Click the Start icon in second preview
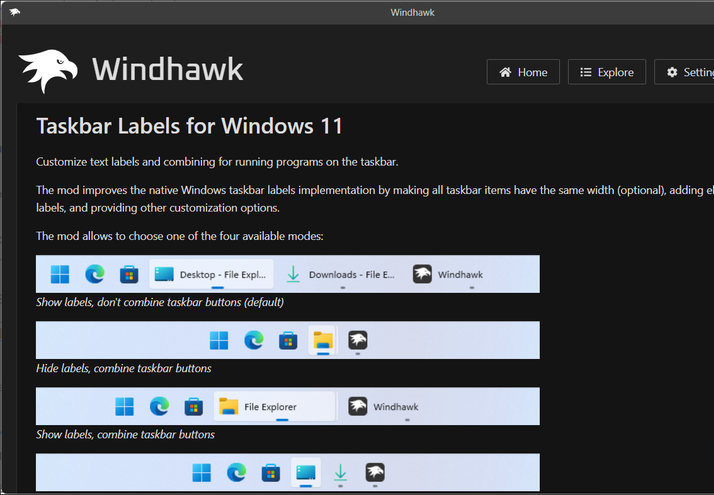Screen dimensions: 714x495 pos(219,340)
